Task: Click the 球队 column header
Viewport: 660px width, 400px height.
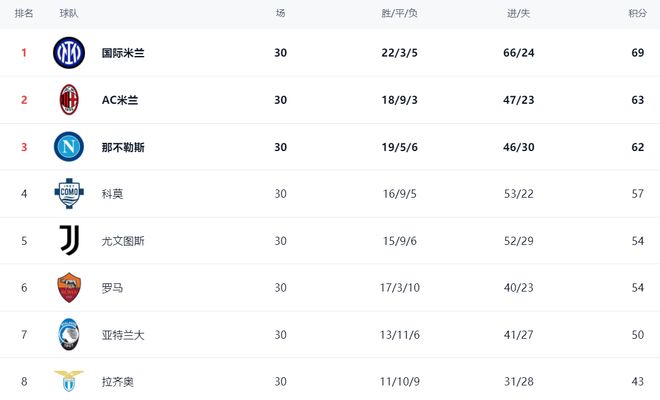Action: 69,13
